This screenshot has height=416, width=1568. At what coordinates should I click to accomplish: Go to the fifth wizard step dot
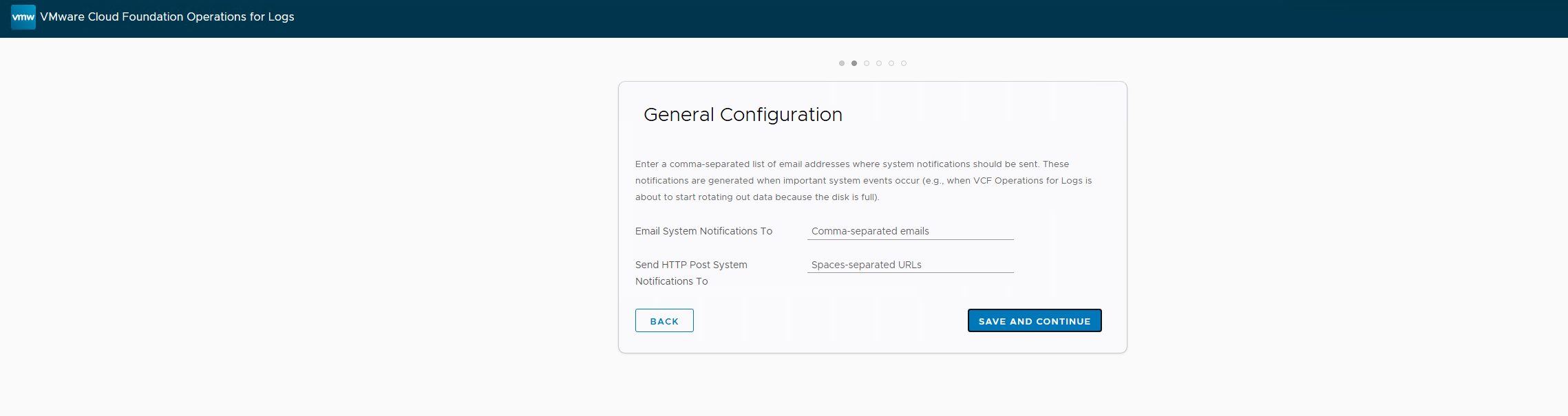coord(891,63)
